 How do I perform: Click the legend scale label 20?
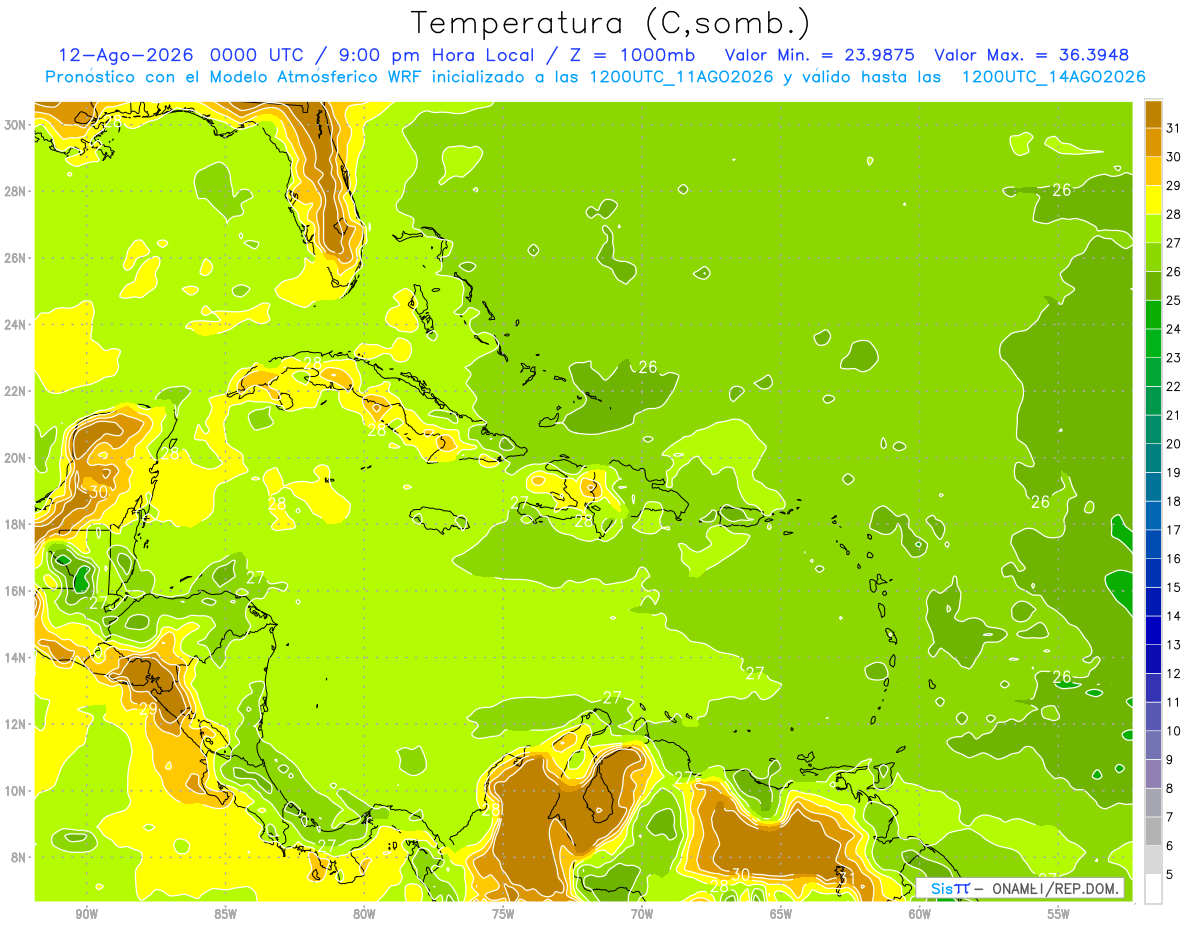click(1173, 444)
